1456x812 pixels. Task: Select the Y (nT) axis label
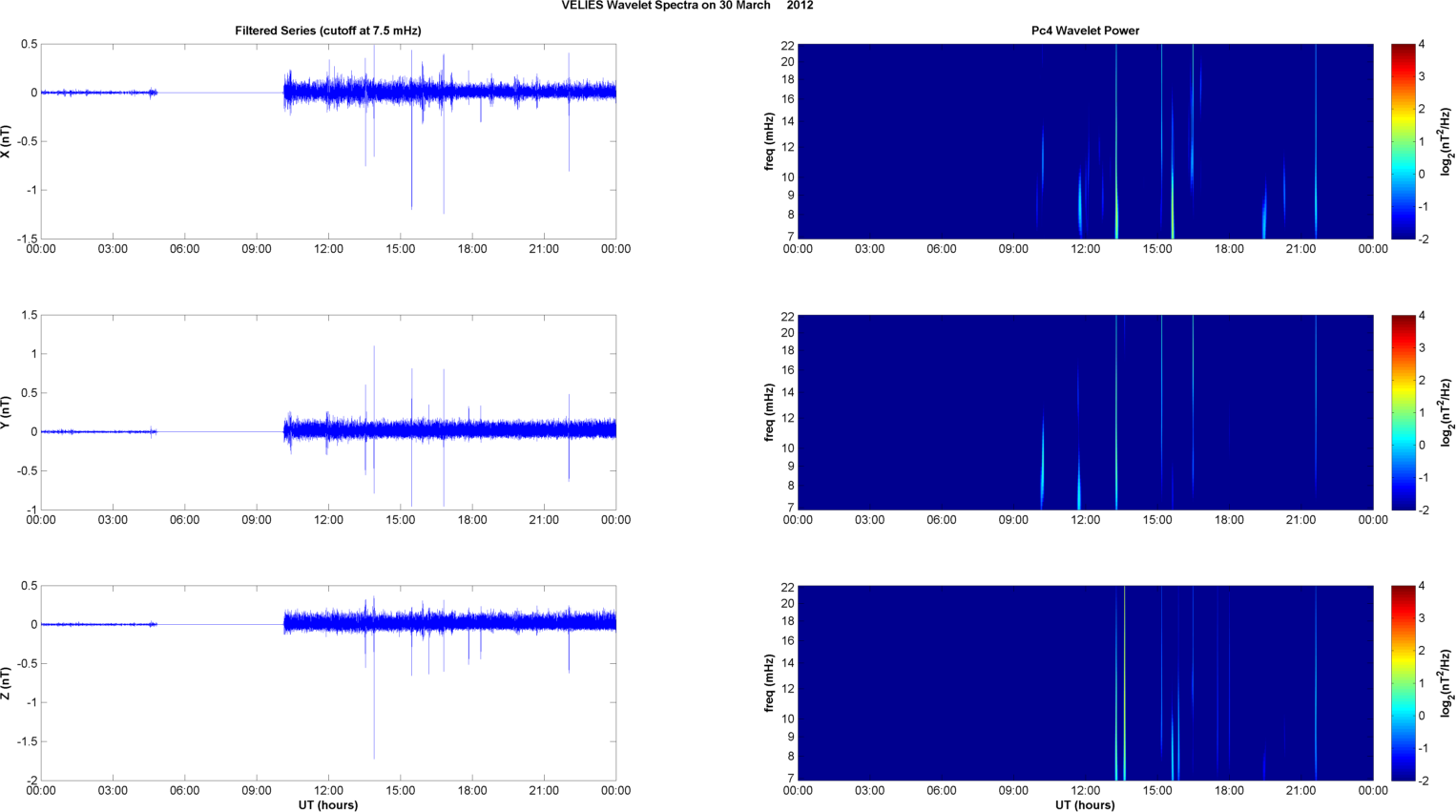pos(6,412)
